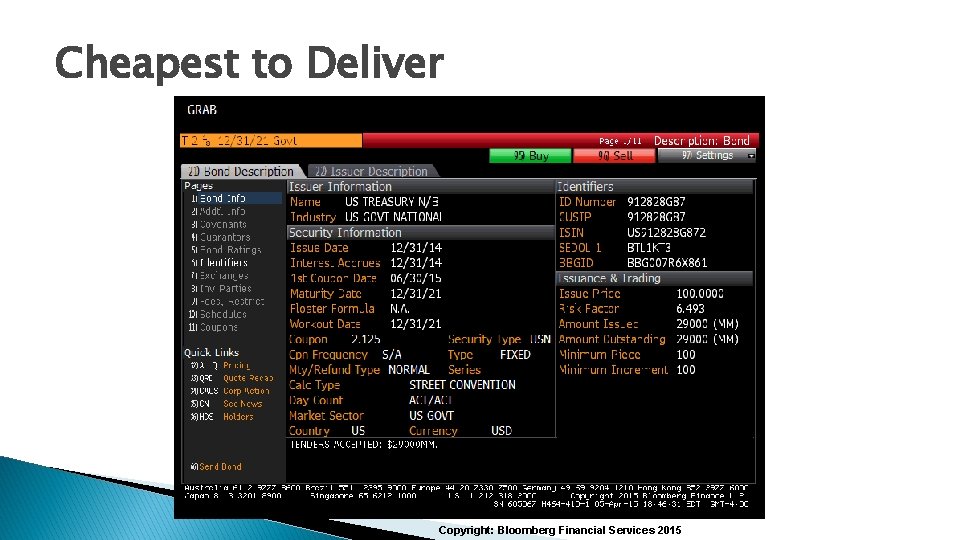
Task: Click the Issuer Information section header
Action: click(421, 187)
